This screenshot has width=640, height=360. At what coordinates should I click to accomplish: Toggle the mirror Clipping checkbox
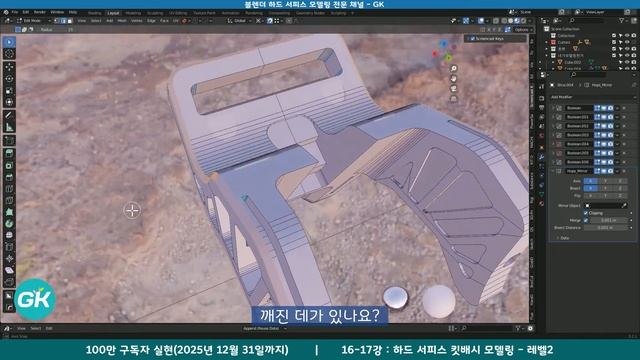click(x=586, y=213)
